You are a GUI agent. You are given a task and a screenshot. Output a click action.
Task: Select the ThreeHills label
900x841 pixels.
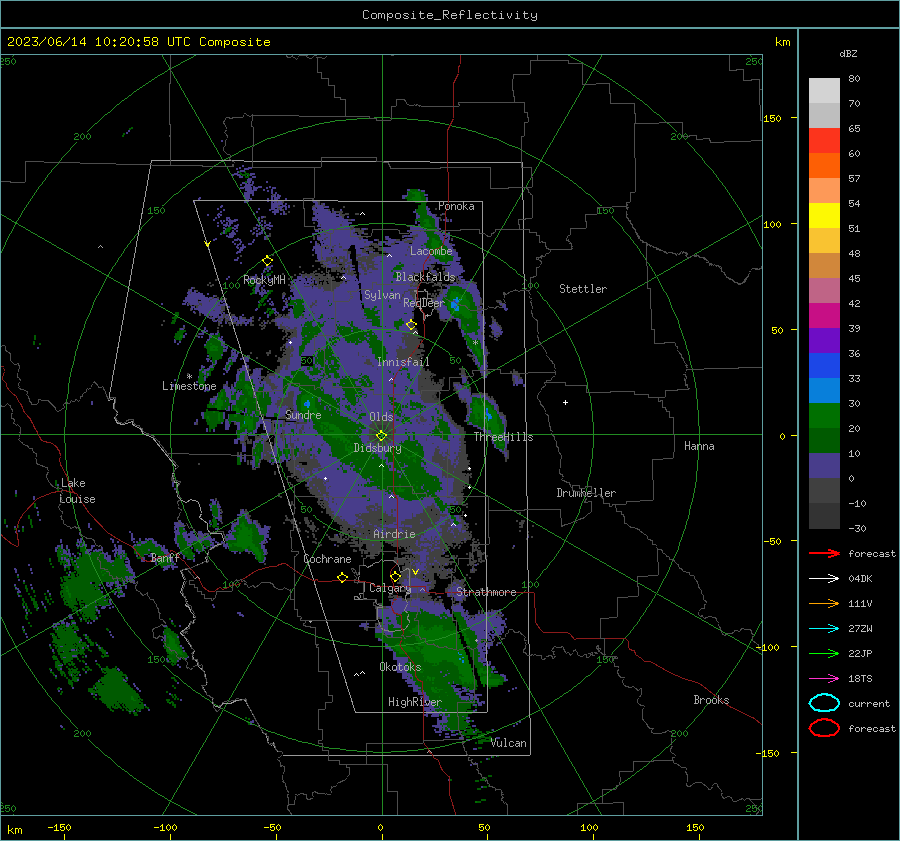tap(503, 437)
